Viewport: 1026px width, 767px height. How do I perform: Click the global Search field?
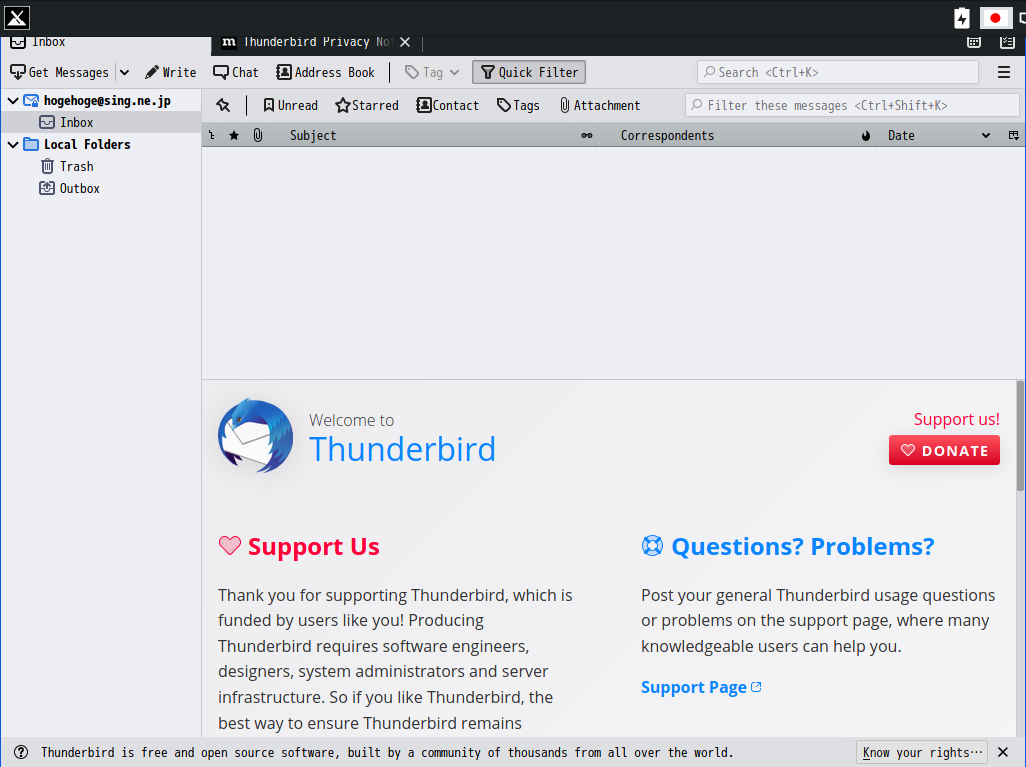click(x=838, y=72)
